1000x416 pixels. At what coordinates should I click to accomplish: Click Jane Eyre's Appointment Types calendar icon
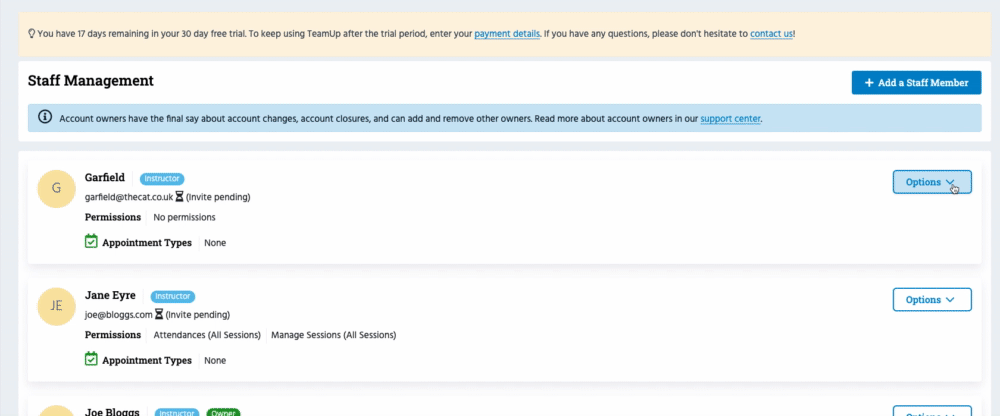[91, 360]
